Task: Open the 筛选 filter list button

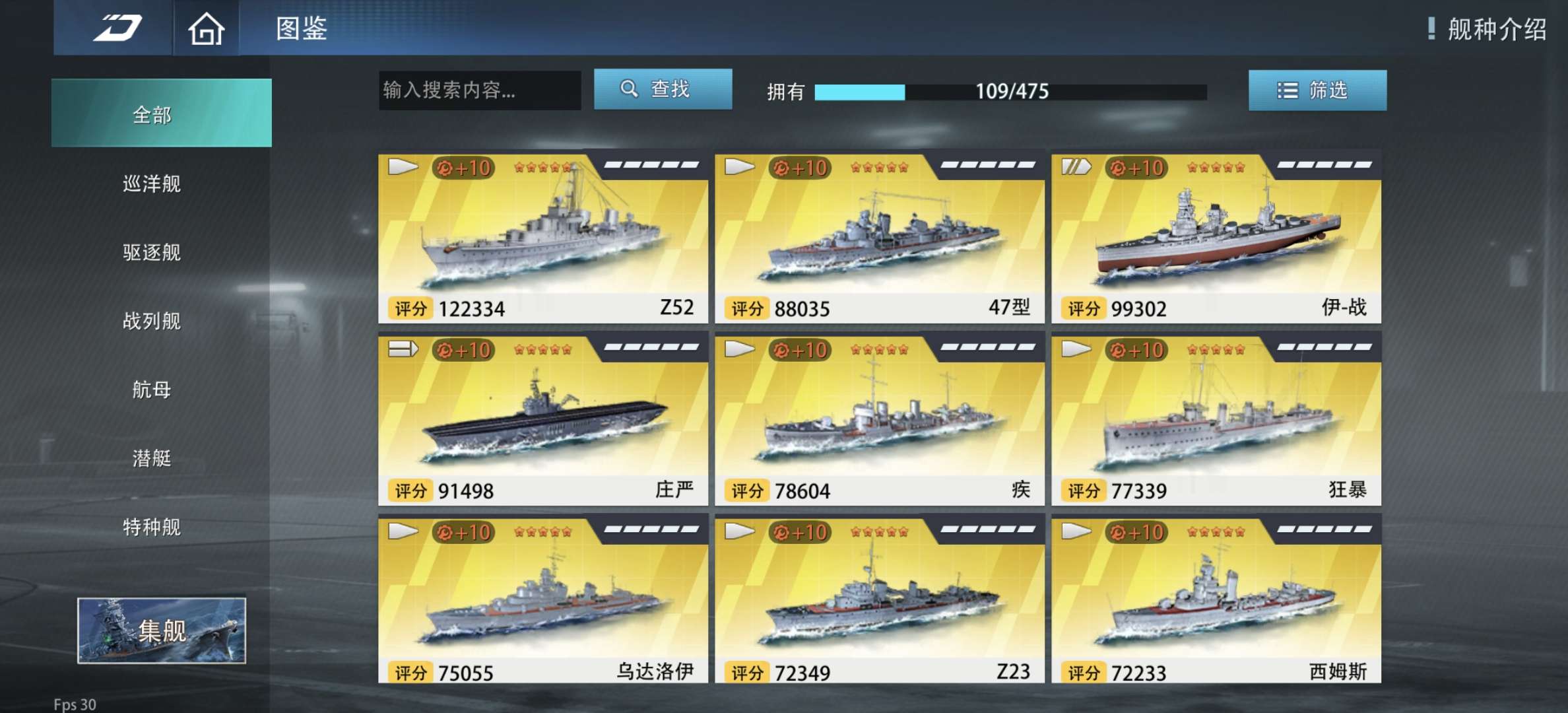Action: [x=1317, y=90]
